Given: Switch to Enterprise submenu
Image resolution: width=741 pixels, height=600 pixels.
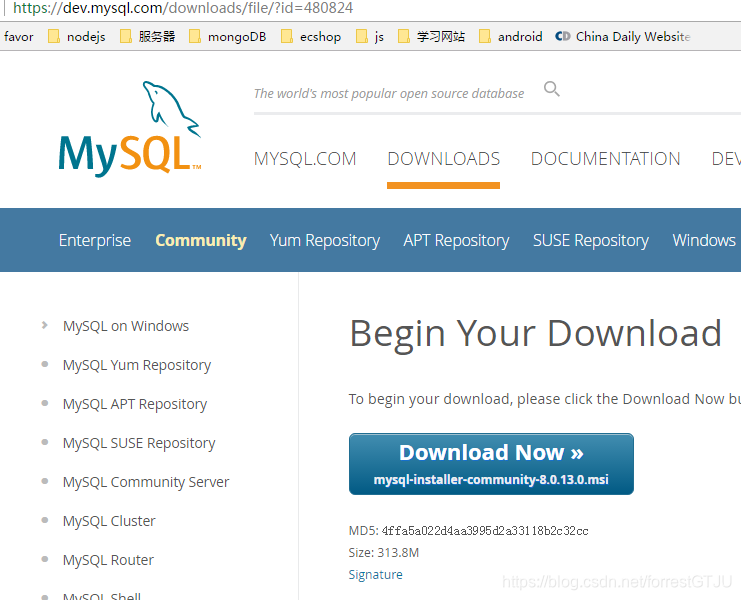Looking at the screenshot, I should pos(95,240).
